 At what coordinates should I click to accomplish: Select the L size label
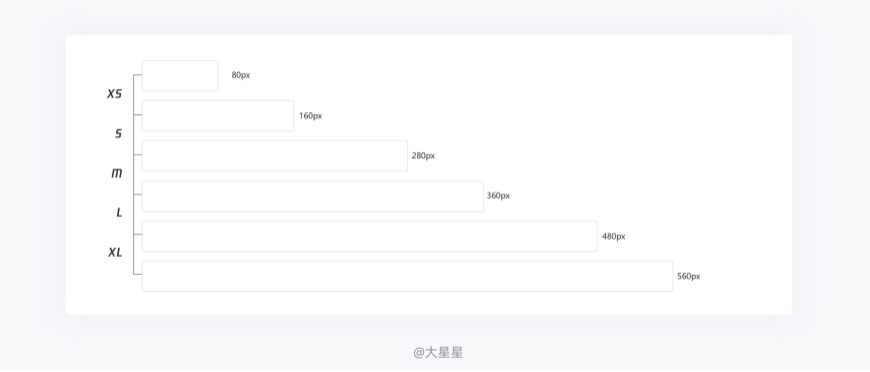(119, 213)
